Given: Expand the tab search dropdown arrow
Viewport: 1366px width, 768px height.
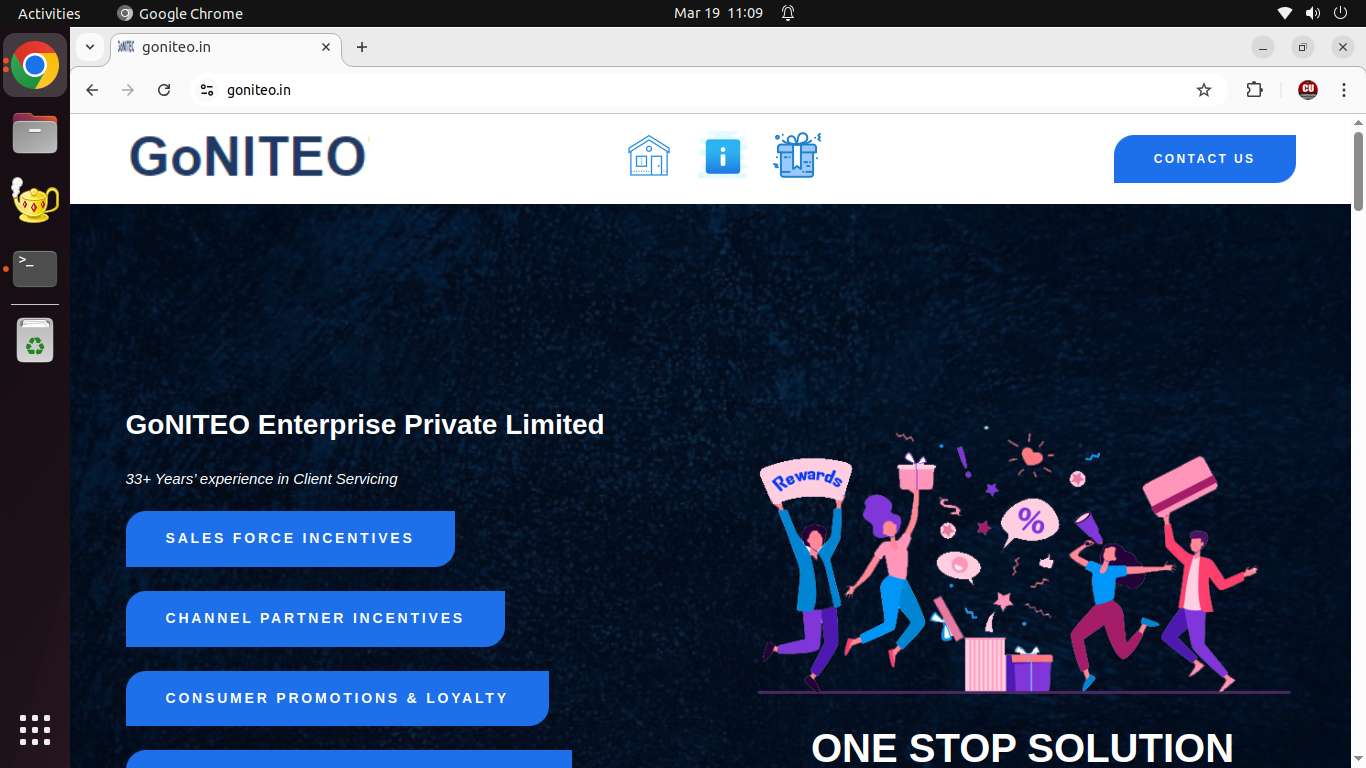Looking at the screenshot, I should [90, 47].
